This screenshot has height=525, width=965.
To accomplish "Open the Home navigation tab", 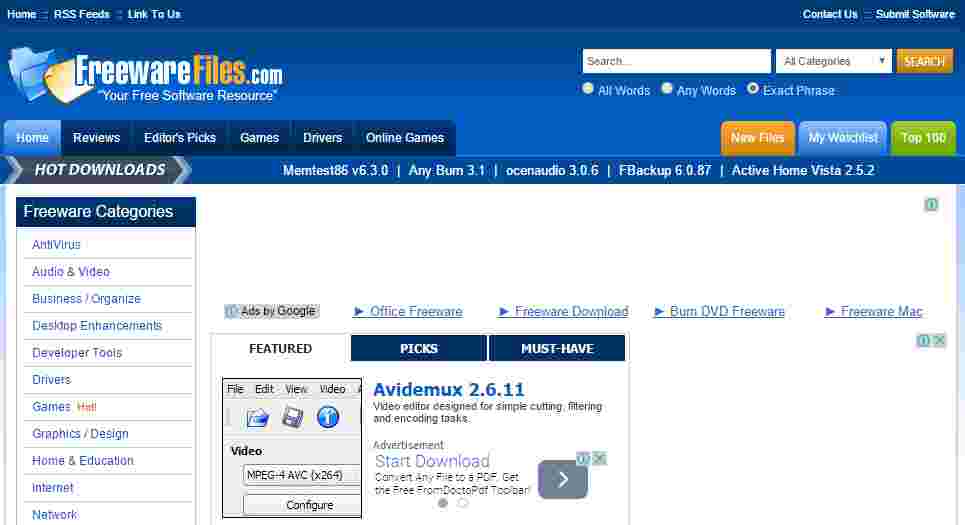I will click(32, 138).
